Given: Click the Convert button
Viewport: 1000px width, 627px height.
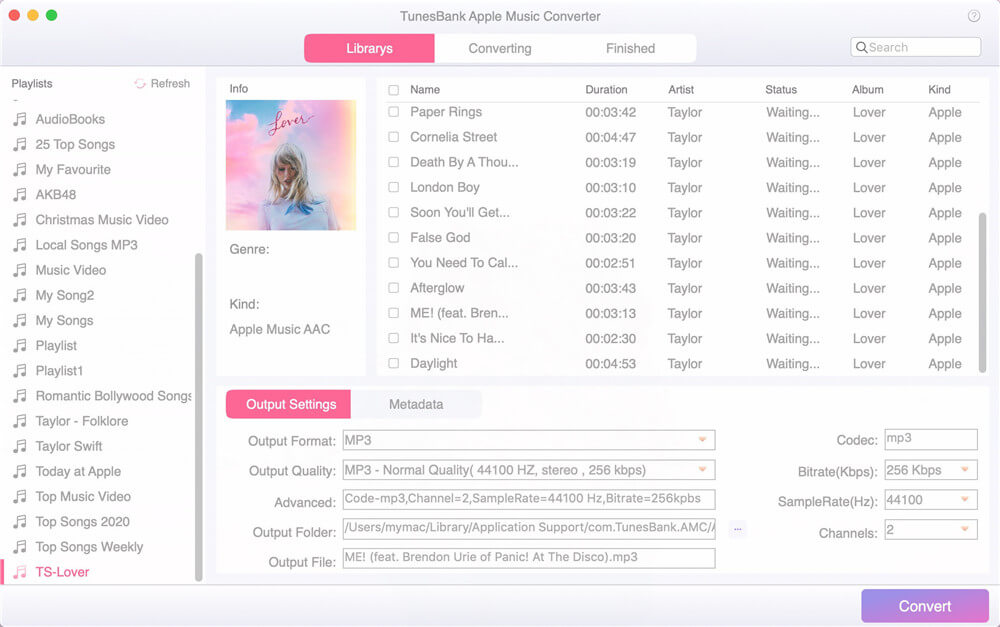Looking at the screenshot, I should point(925,606).
